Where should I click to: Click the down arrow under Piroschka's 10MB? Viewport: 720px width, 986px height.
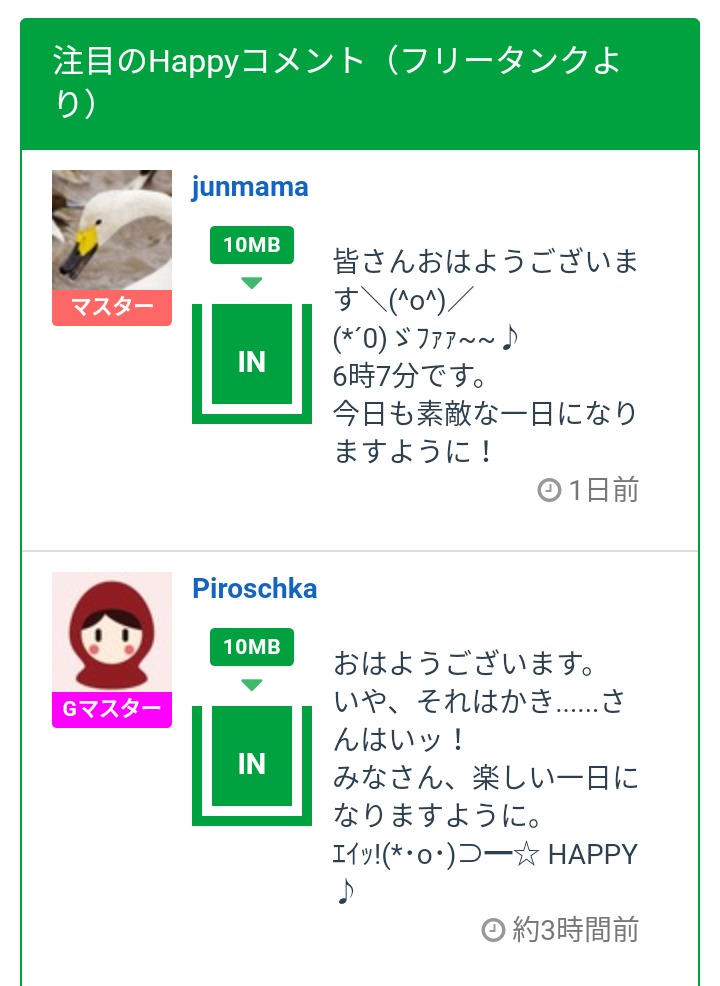point(252,685)
